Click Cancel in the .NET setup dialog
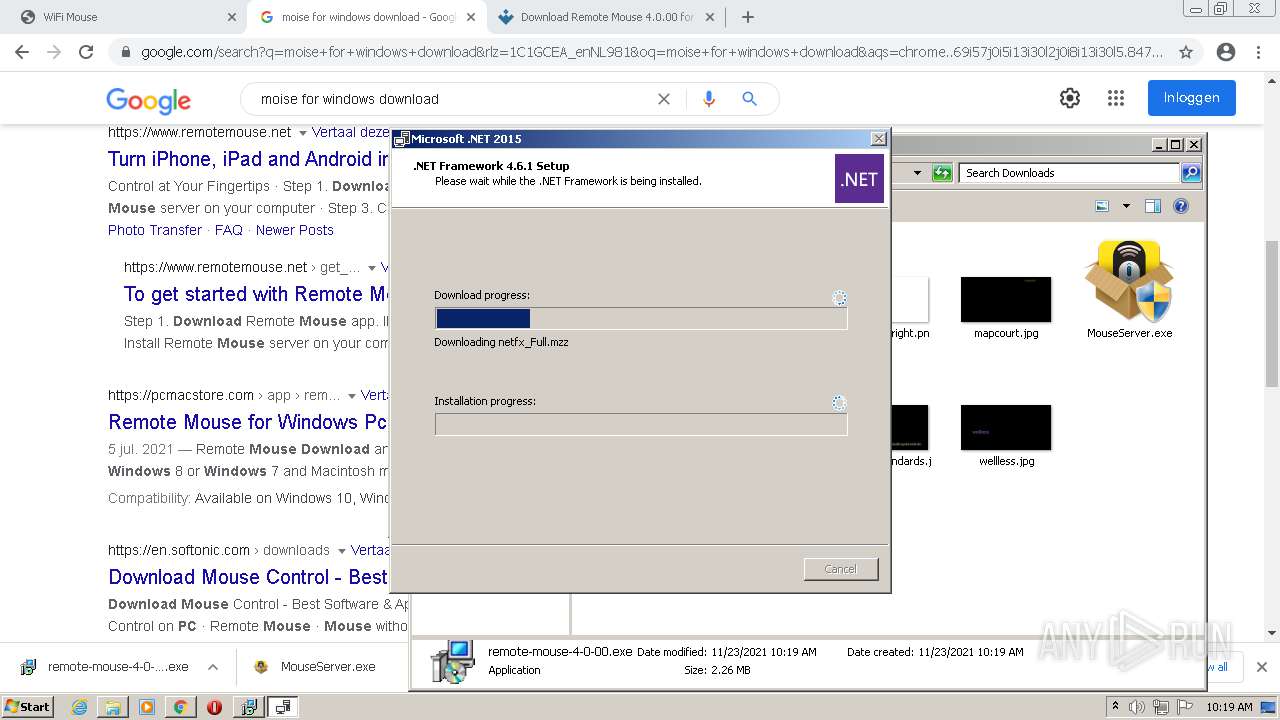 pyautogui.click(x=841, y=569)
